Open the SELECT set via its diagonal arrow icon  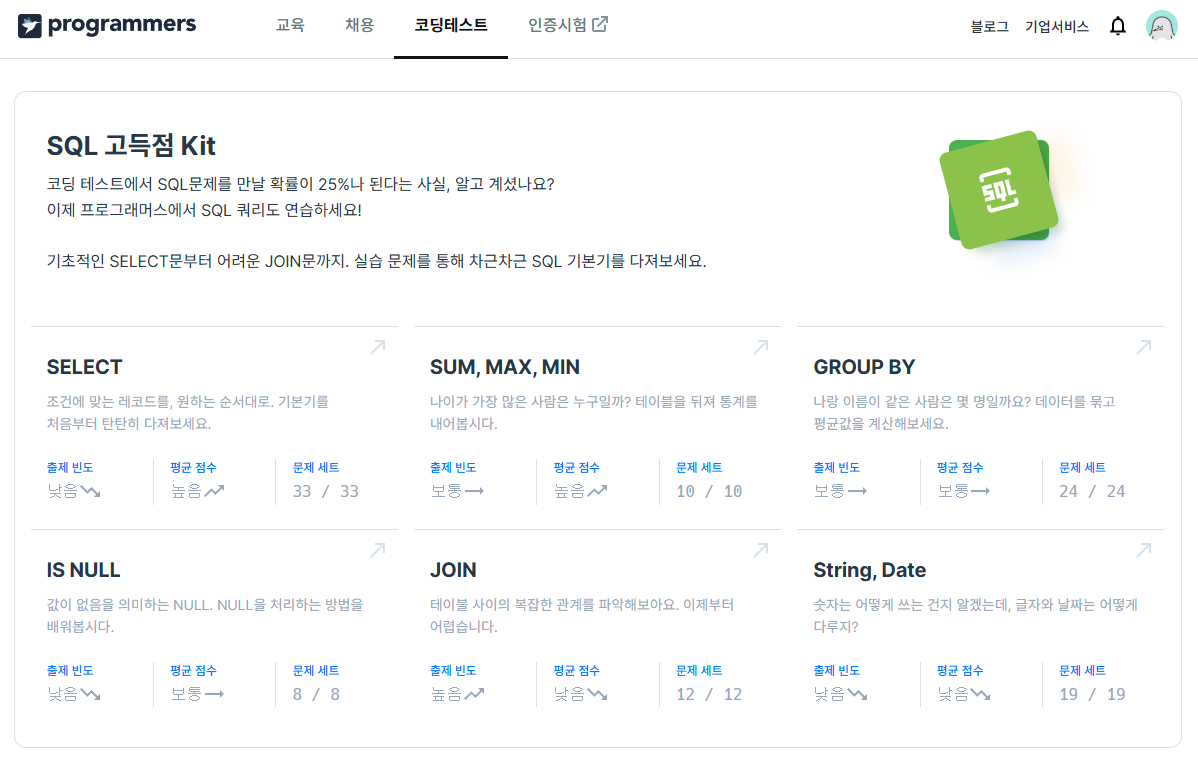pyautogui.click(x=377, y=347)
